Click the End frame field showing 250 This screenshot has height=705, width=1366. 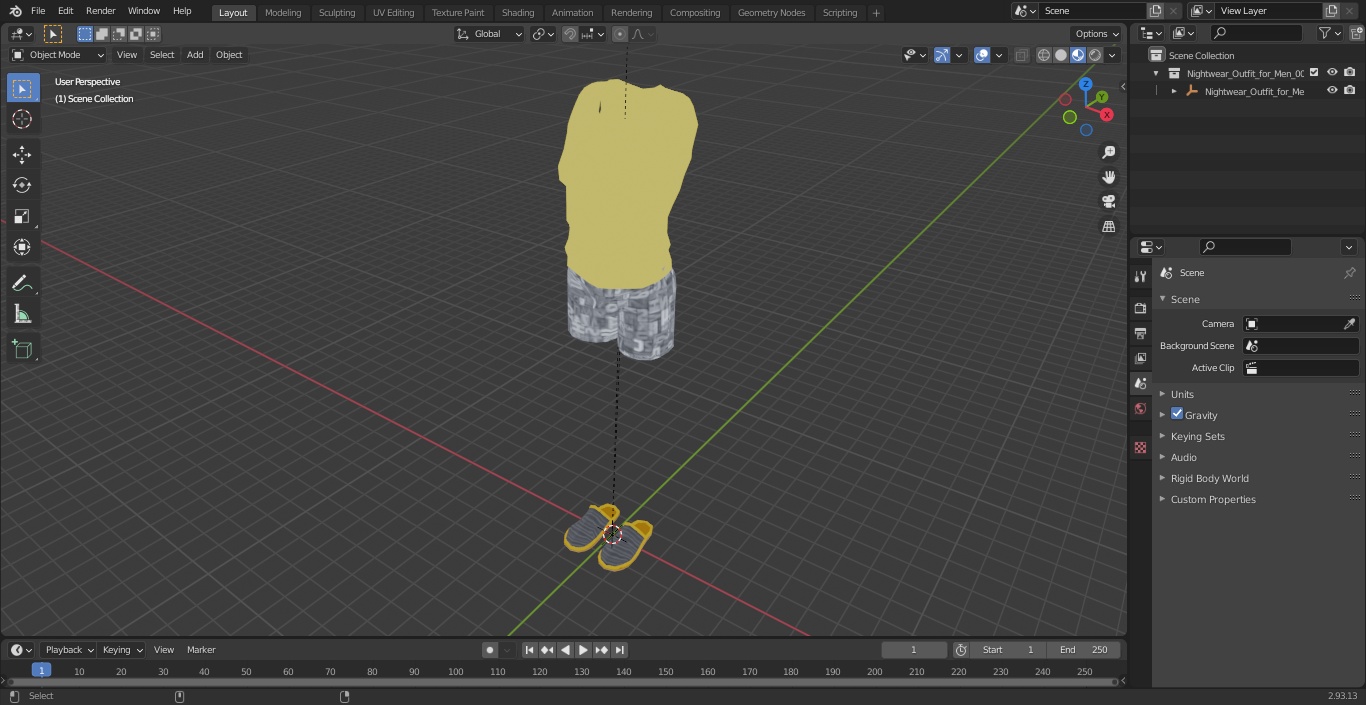click(1084, 650)
